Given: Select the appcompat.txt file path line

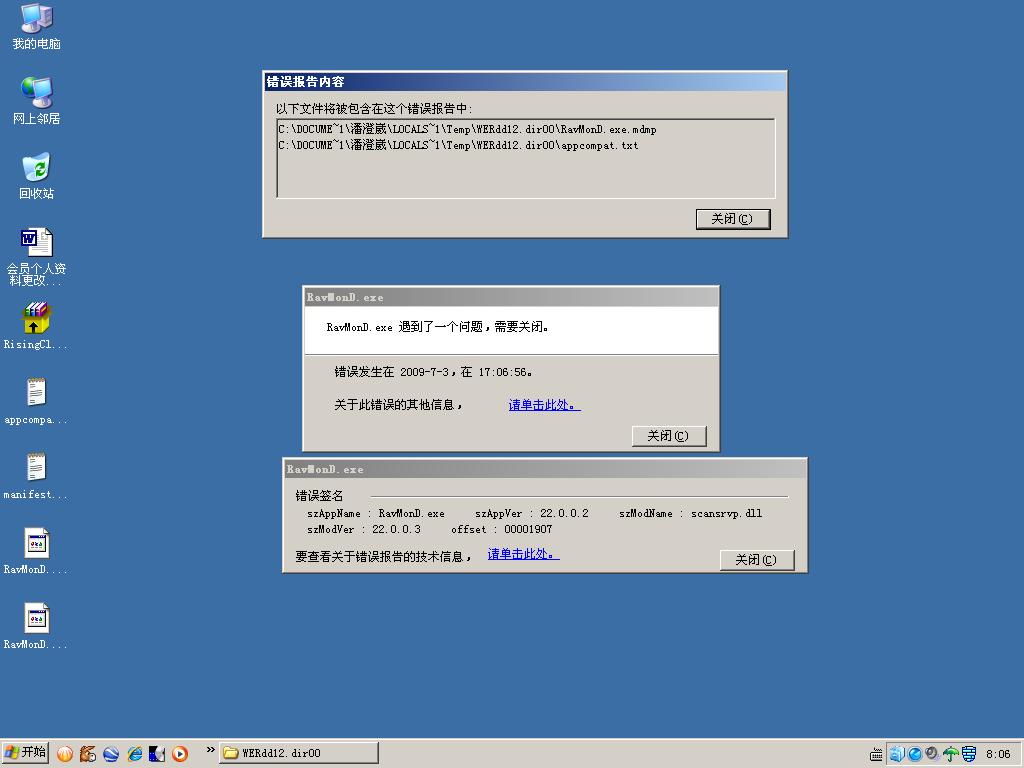Looking at the screenshot, I should pos(458,145).
